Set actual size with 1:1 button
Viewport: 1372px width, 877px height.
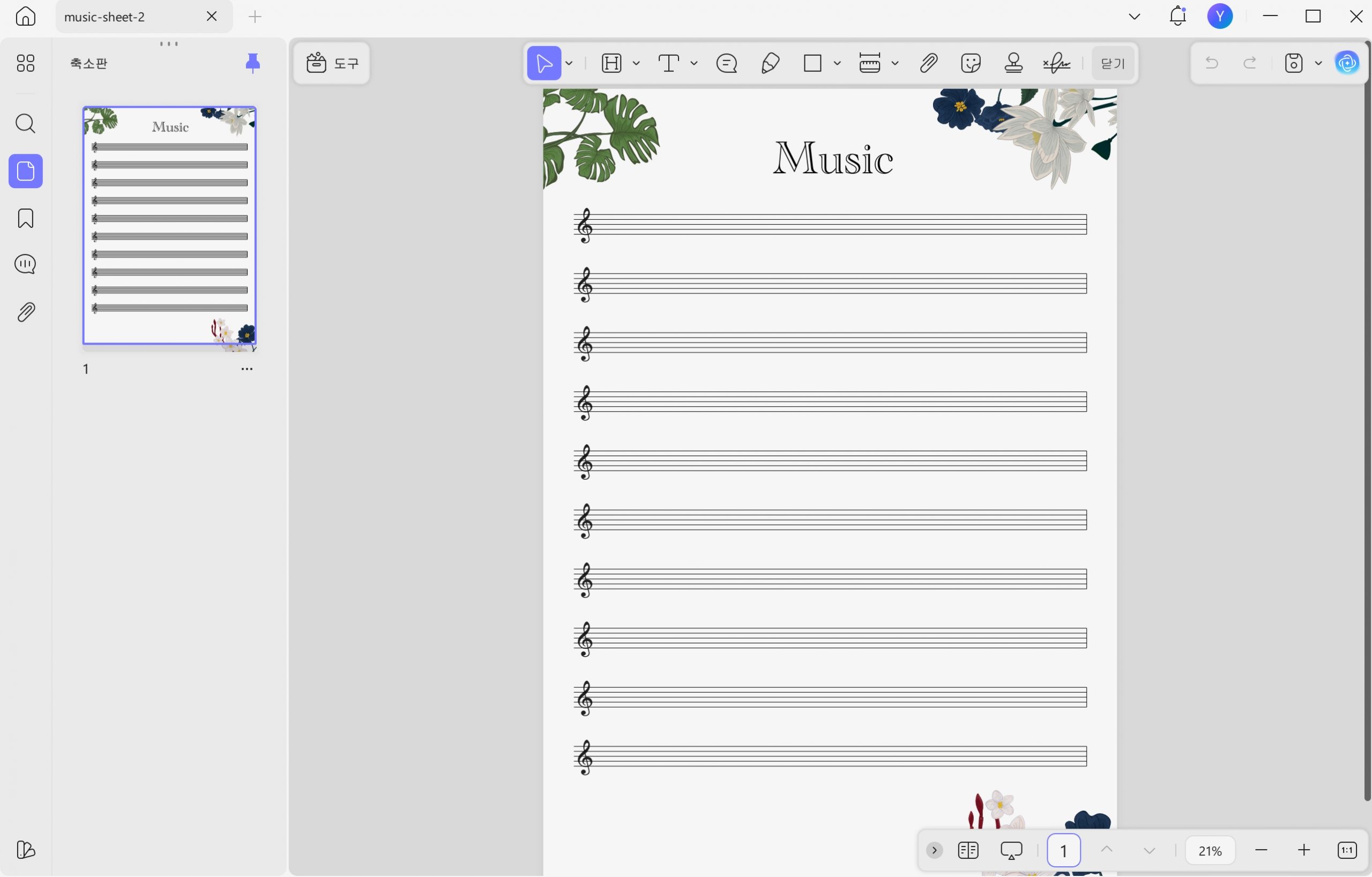(1347, 851)
